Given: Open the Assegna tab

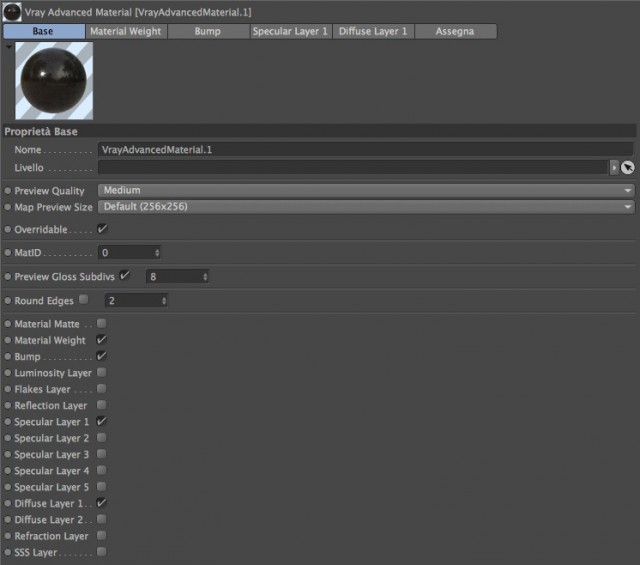Looking at the screenshot, I should [x=456, y=31].
